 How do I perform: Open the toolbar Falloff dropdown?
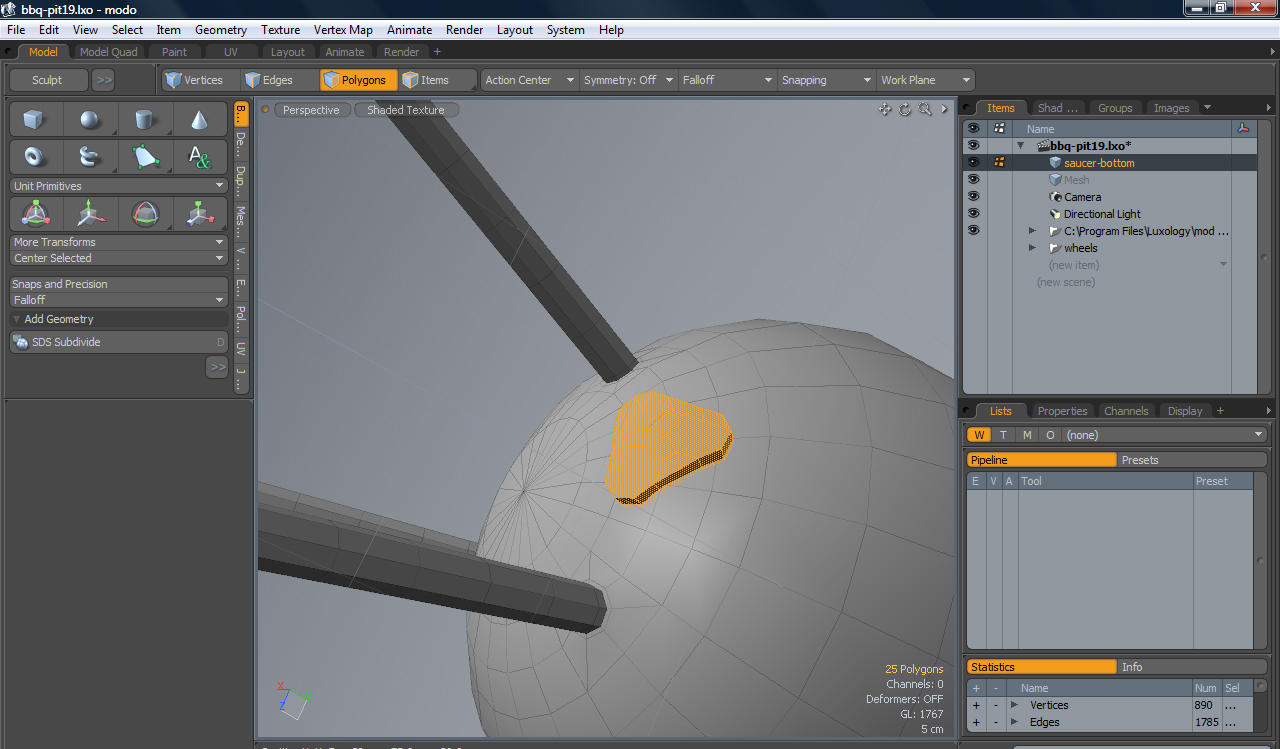tap(727, 80)
